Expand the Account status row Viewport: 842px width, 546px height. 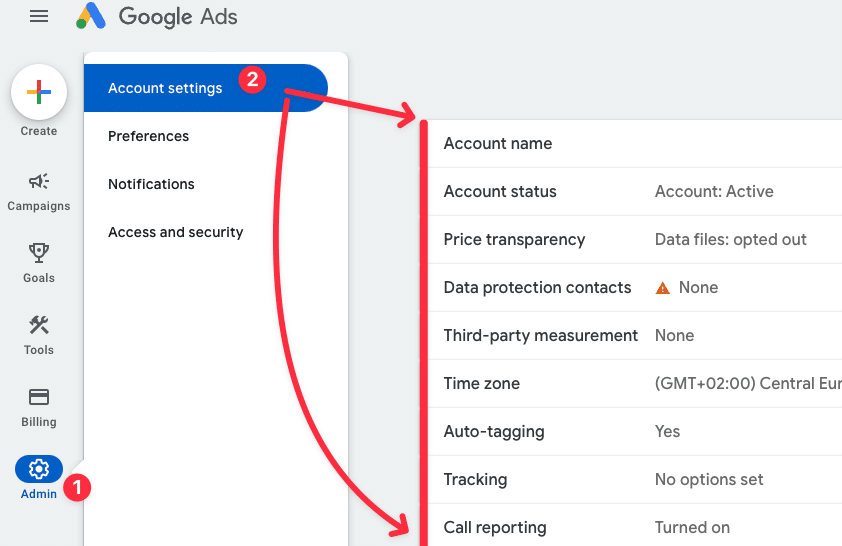point(635,192)
